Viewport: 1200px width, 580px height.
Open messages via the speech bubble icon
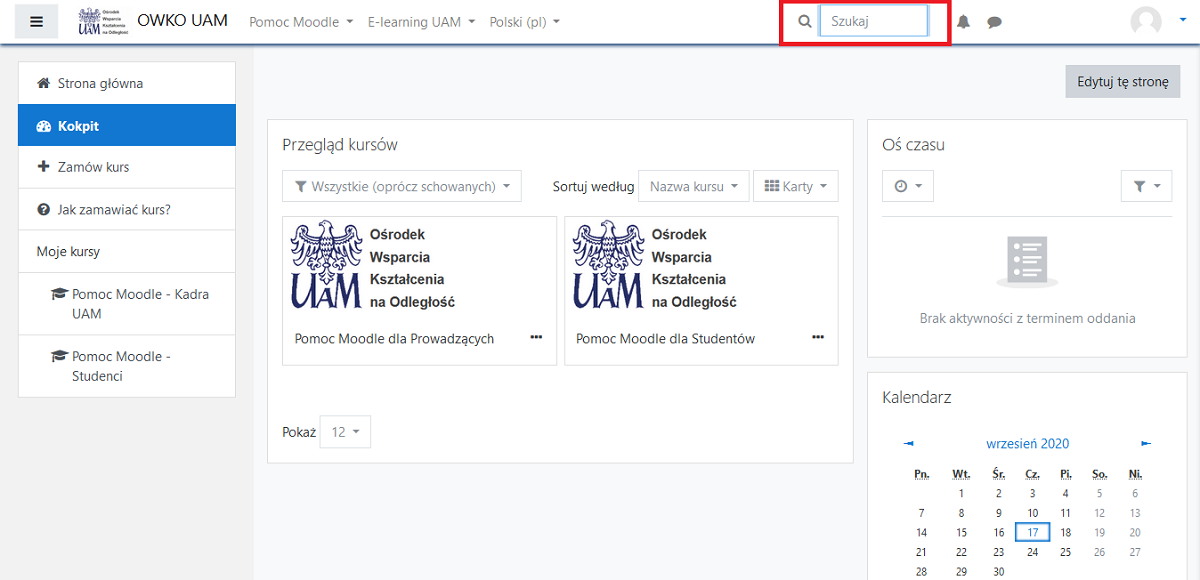(994, 21)
